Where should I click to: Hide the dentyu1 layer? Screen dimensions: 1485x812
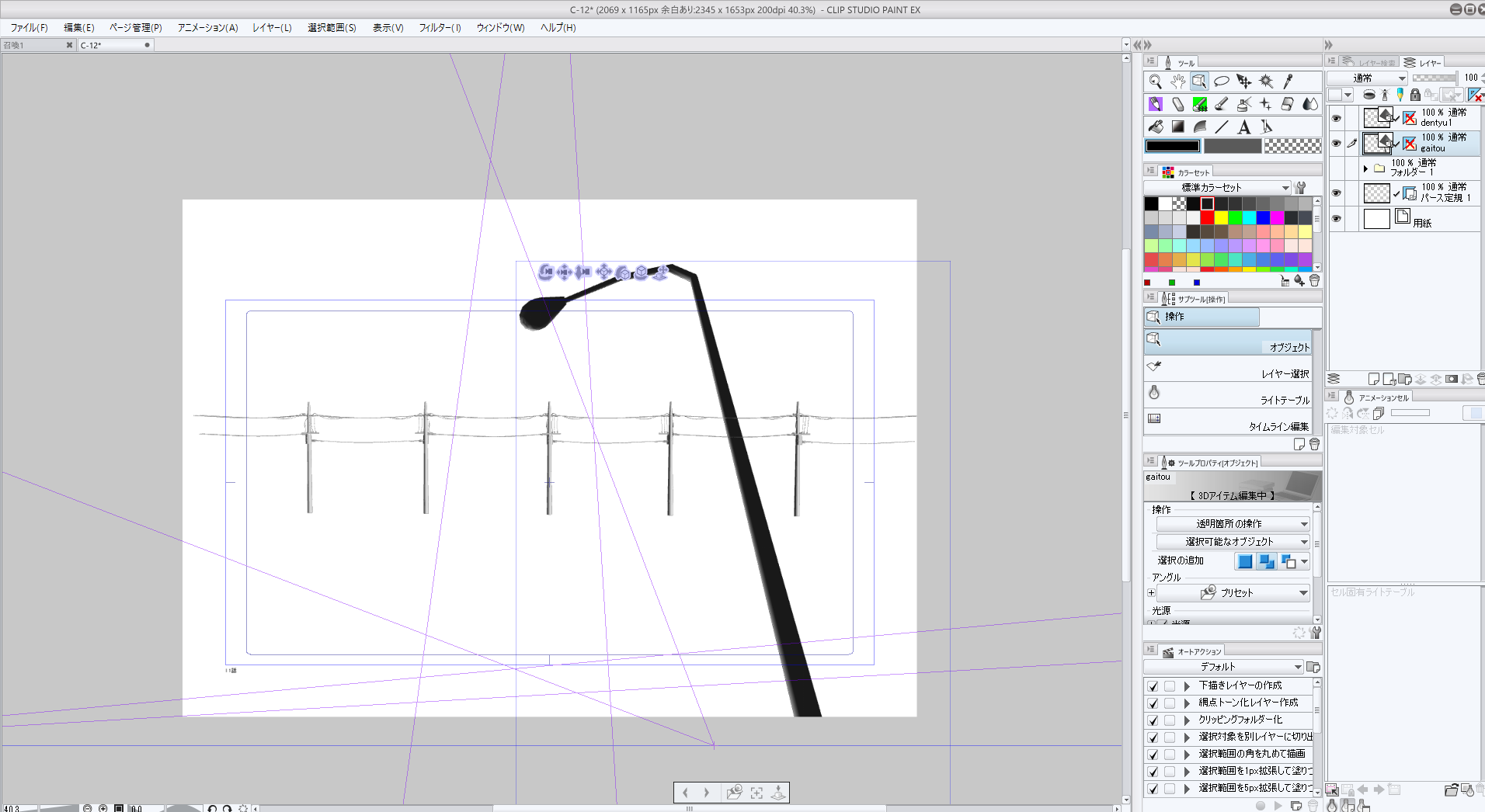click(1336, 118)
